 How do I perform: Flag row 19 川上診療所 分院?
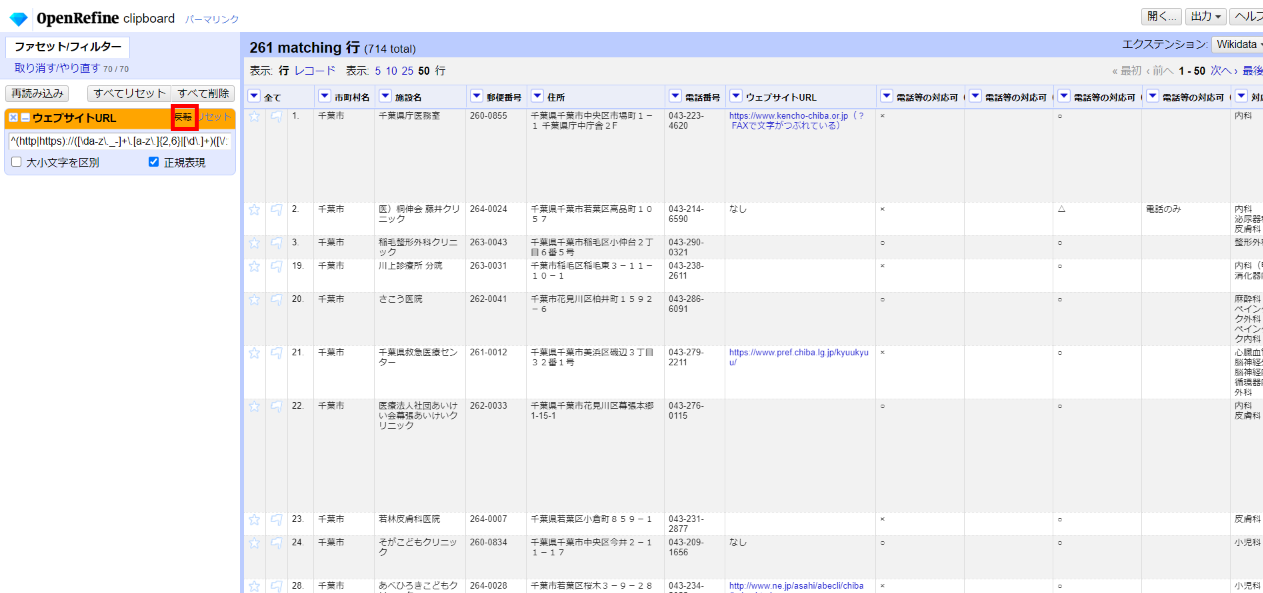tap(277, 267)
